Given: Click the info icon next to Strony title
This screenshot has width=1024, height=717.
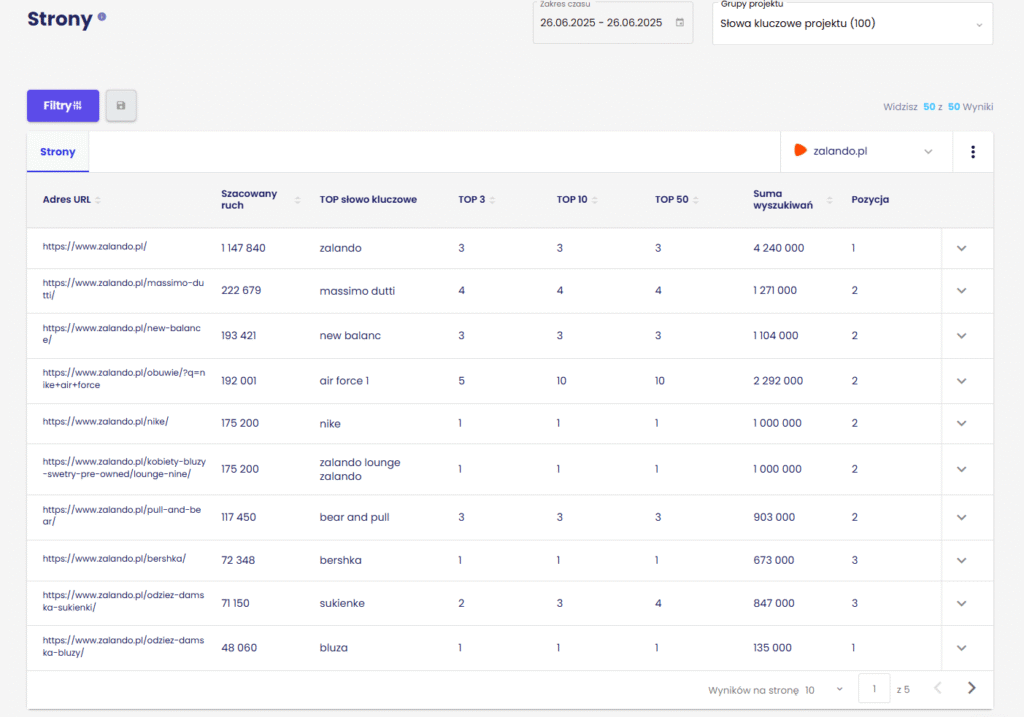Looking at the screenshot, I should tap(102, 17).
